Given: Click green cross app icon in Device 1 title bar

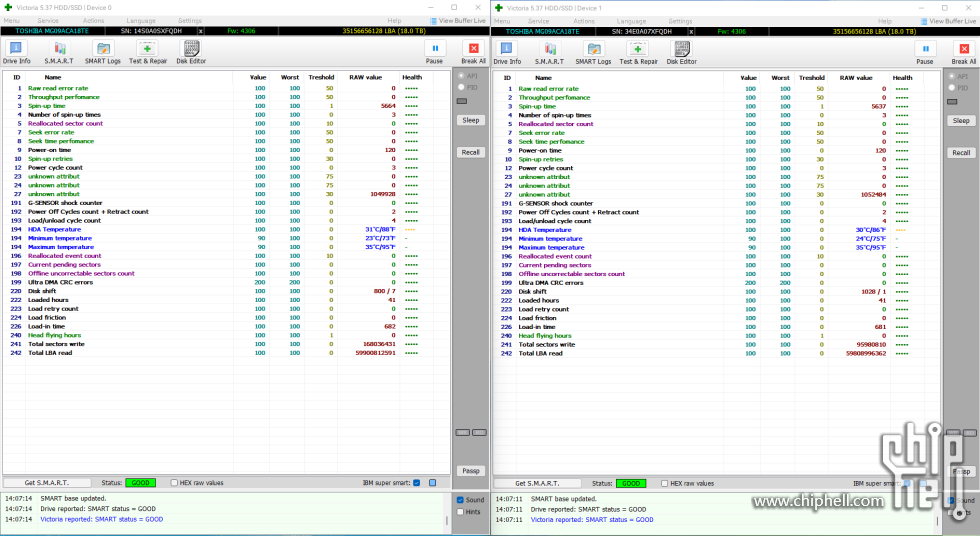Looking at the screenshot, I should click(x=499, y=8).
